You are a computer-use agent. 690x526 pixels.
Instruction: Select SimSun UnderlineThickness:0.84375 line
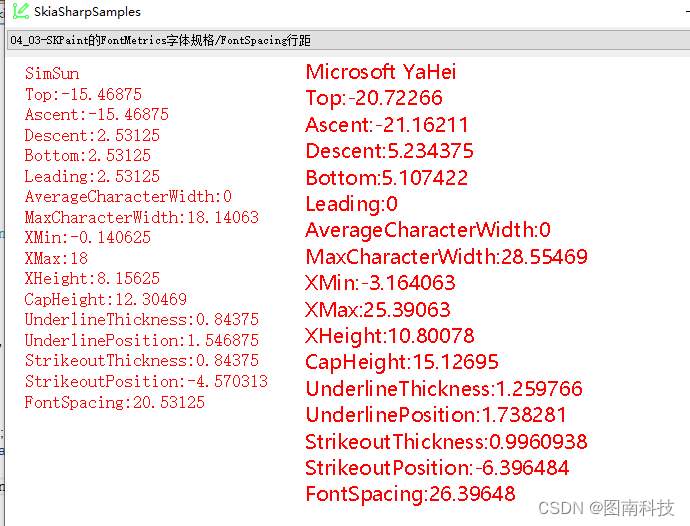pyautogui.click(x=142, y=319)
